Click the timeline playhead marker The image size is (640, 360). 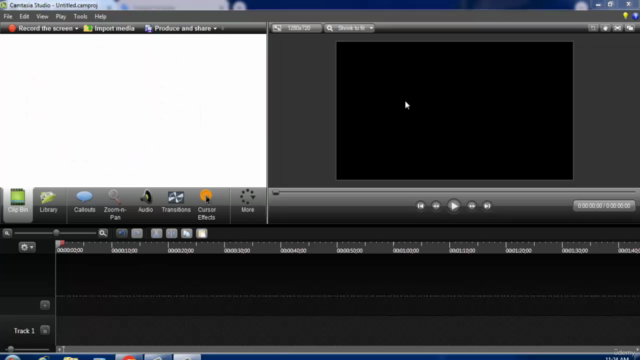[60, 243]
